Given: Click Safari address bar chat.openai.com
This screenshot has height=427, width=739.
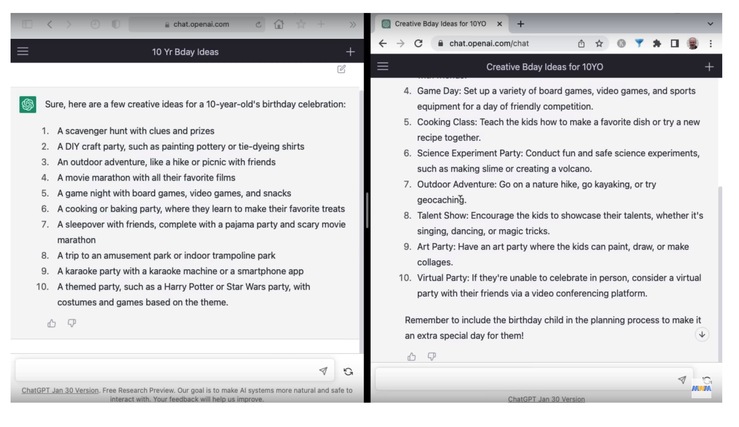Looking at the screenshot, I should tap(197, 25).
